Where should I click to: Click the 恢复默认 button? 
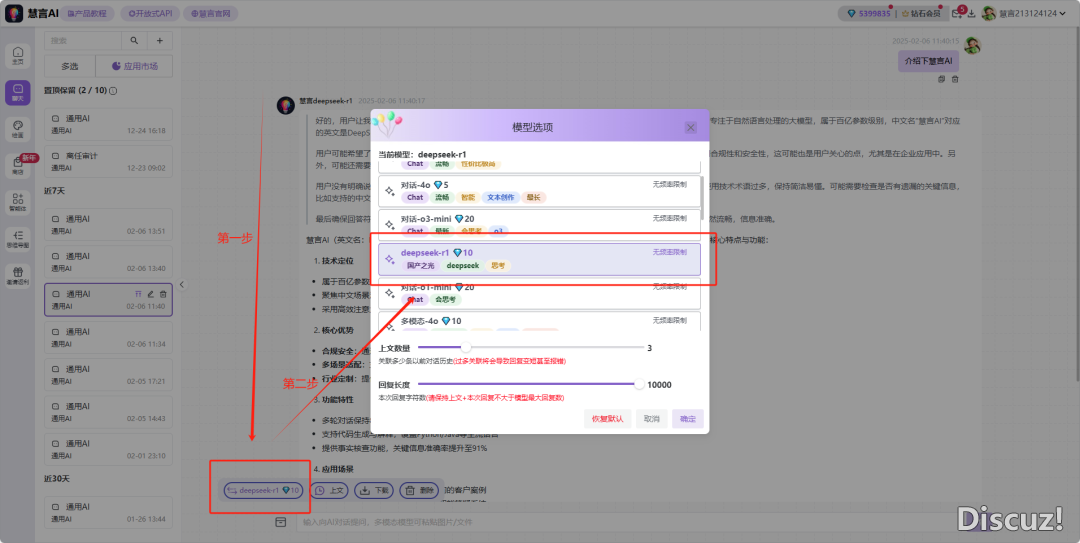pyautogui.click(x=607, y=418)
